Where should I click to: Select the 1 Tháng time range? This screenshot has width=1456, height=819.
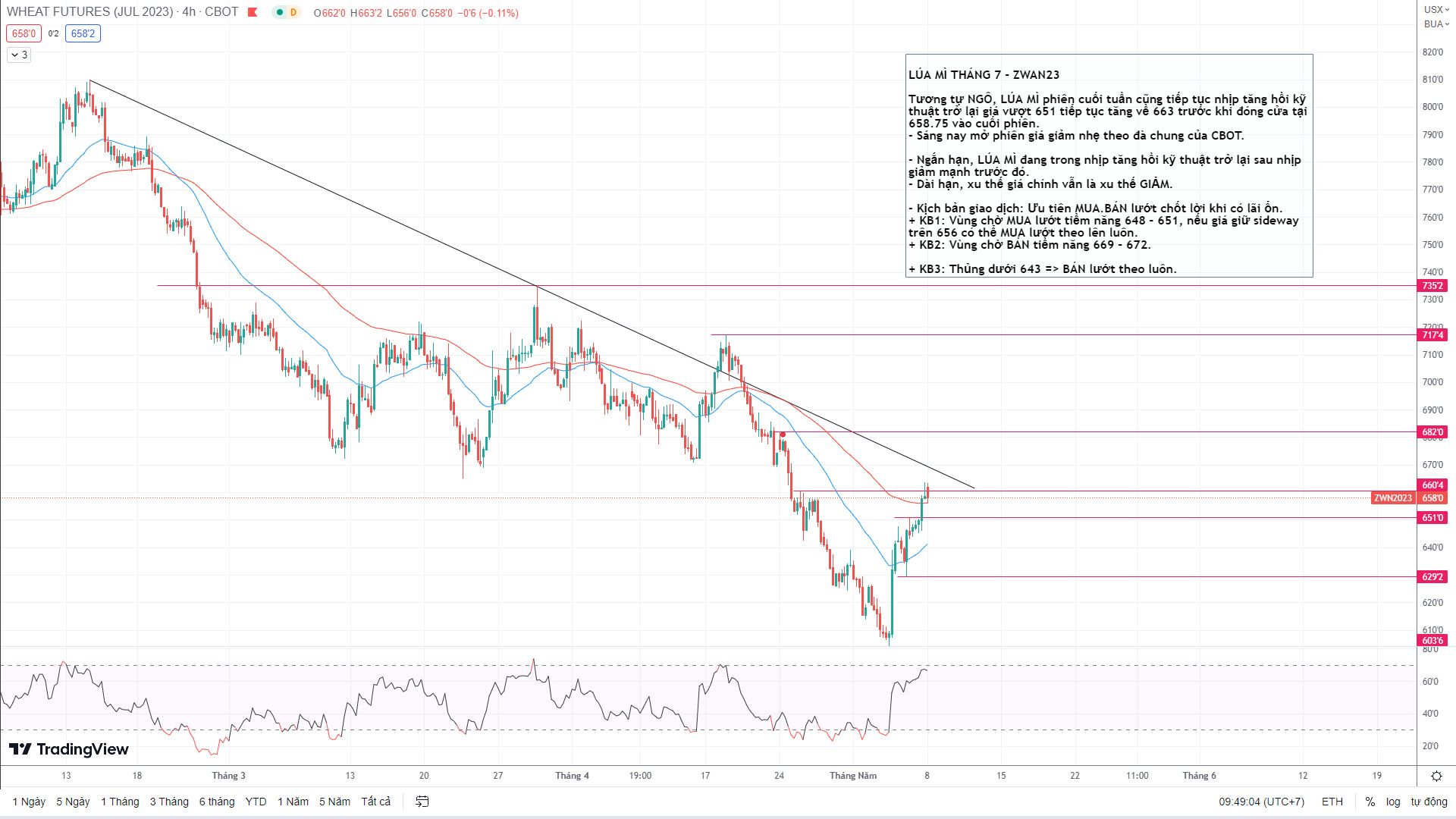pyautogui.click(x=120, y=802)
